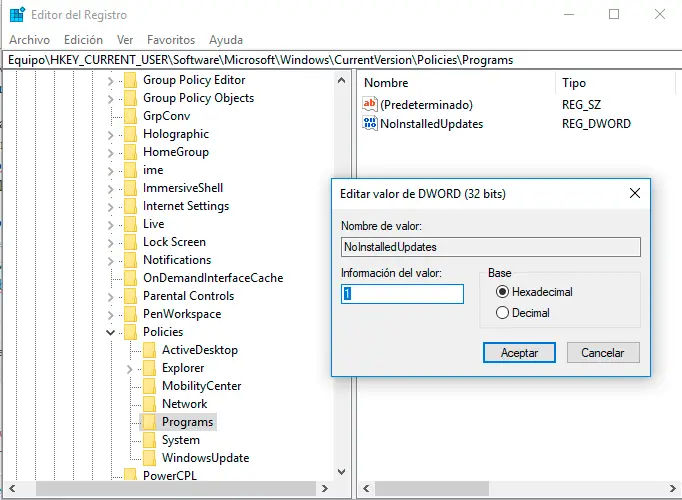The image size is (682, 500).
Task: Expand the PenWorkspace key
Action: (x=110, y=315)
